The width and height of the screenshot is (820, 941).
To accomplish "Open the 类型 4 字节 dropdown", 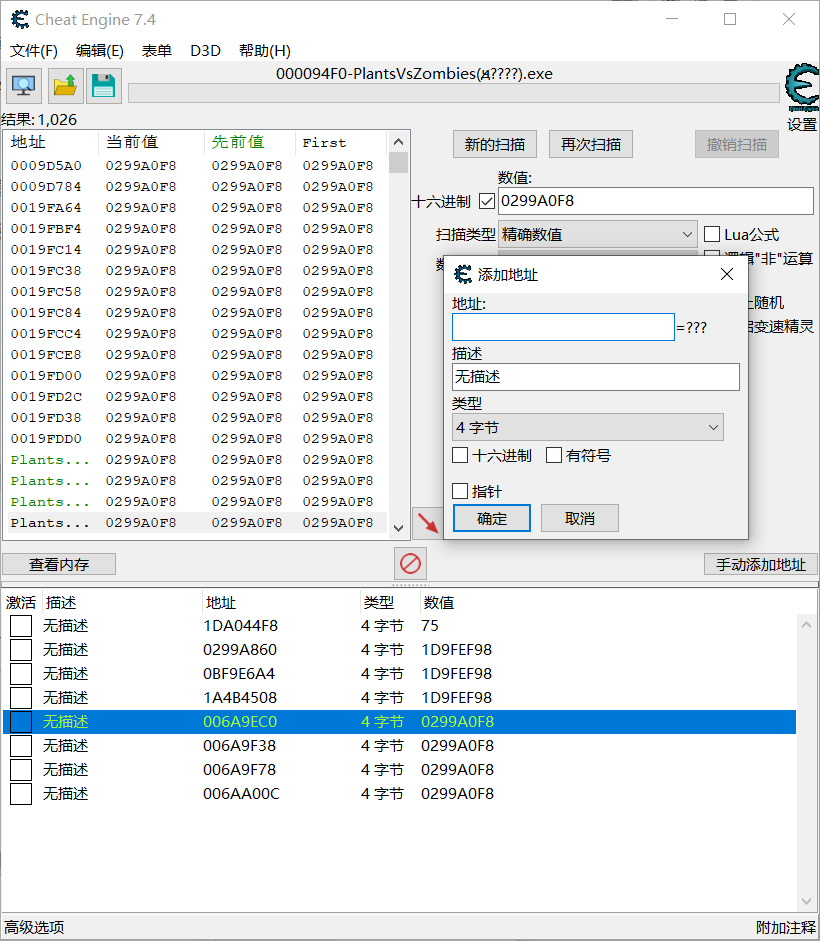I will click(x=588, y=427).
